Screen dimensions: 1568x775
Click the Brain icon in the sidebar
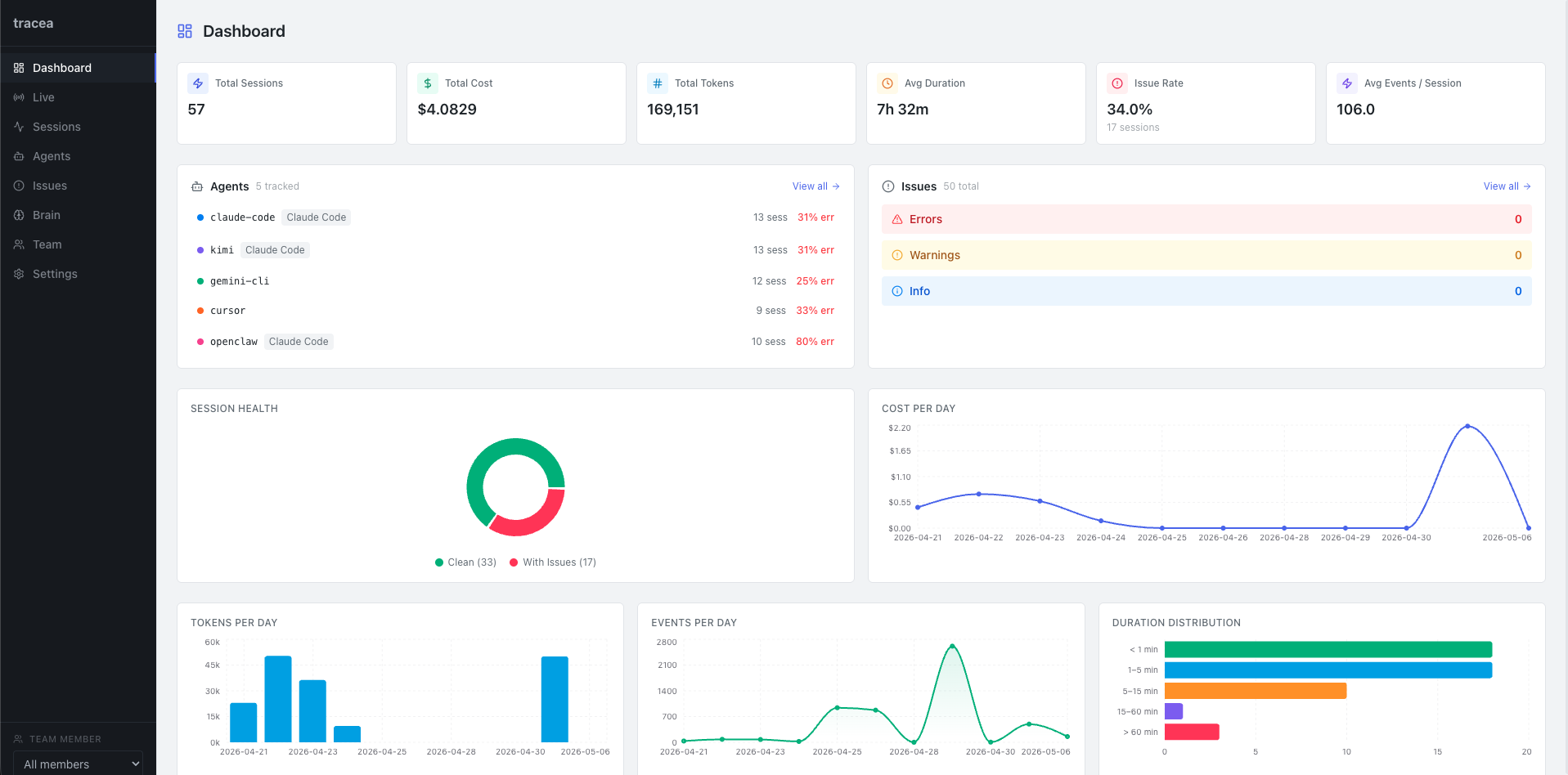19,215
